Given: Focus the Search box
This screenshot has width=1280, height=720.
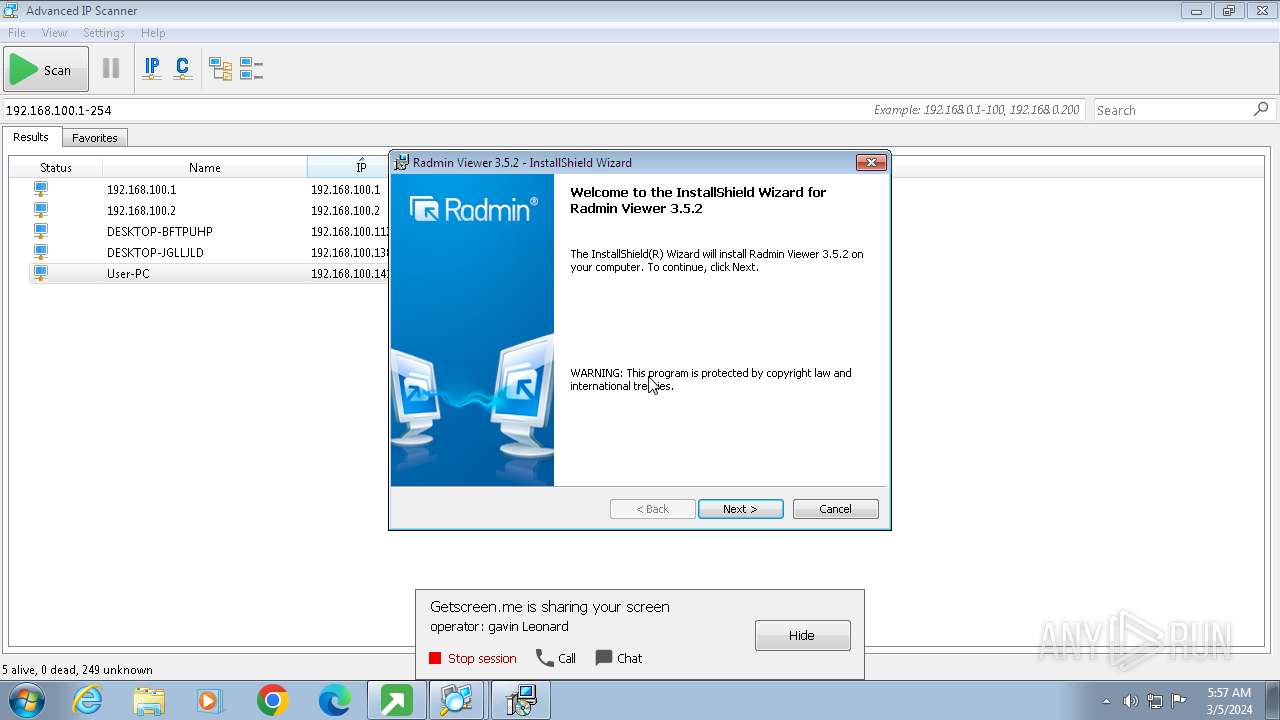Looking at the screenshot, I should coord(1172,110).
